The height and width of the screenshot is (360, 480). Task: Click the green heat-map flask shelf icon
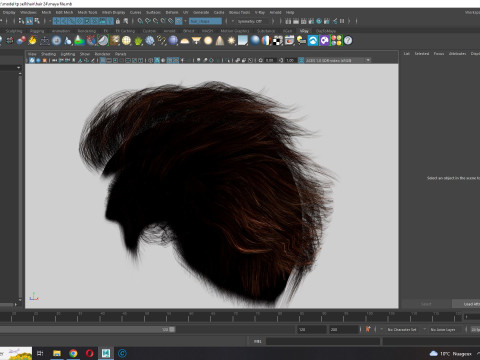tap(79, 41)
